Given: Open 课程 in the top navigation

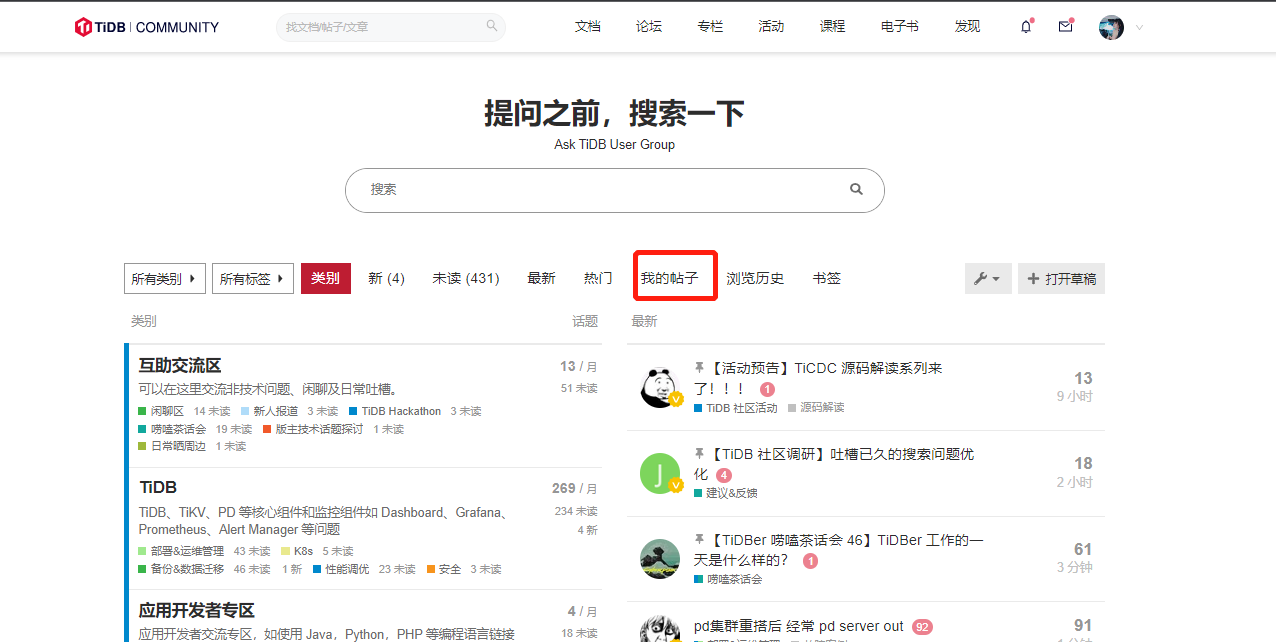Looking at the screenshot, I should click(832, 27).
